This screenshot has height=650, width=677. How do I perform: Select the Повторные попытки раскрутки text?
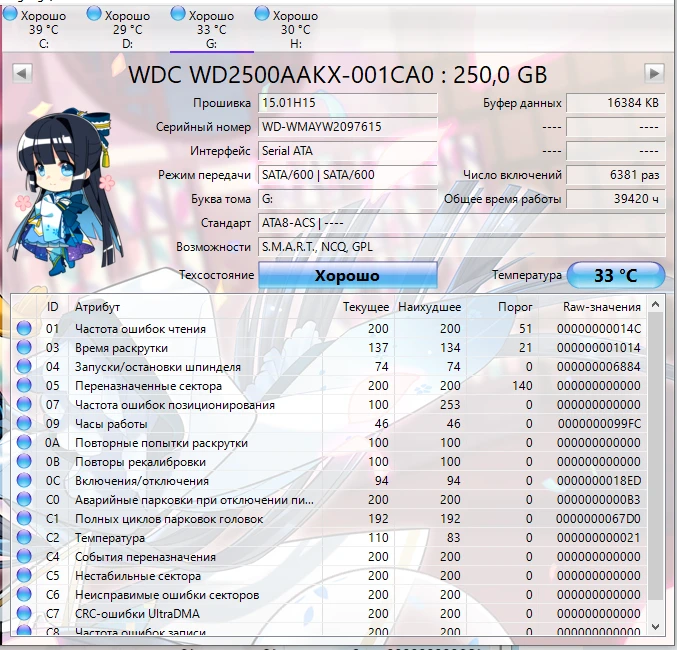coord(161,443)
